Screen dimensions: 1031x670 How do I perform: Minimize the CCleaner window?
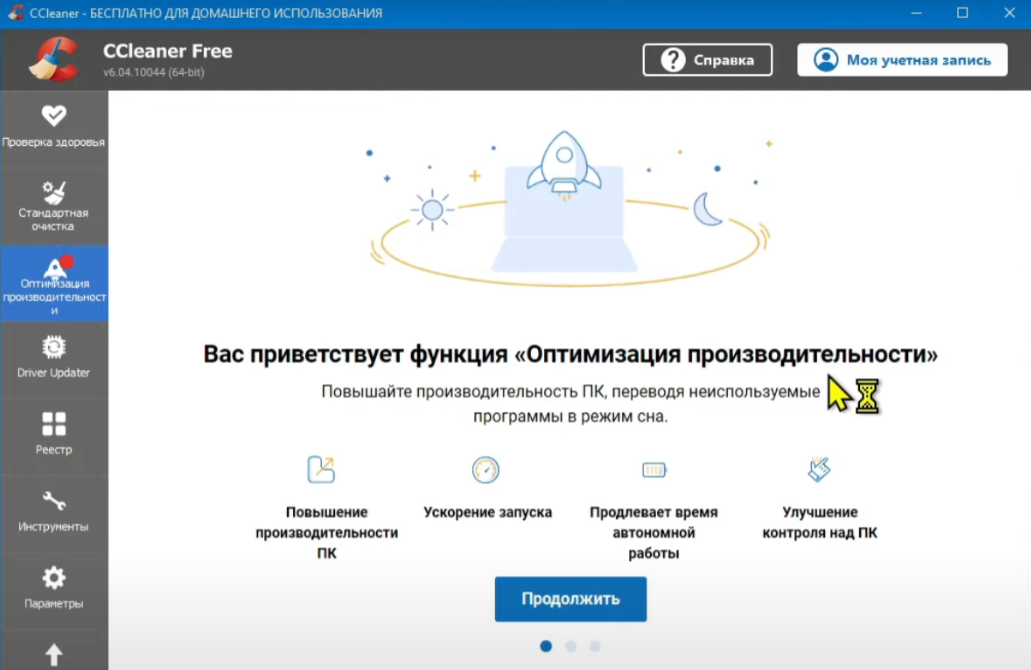click(x=916, y=13)
